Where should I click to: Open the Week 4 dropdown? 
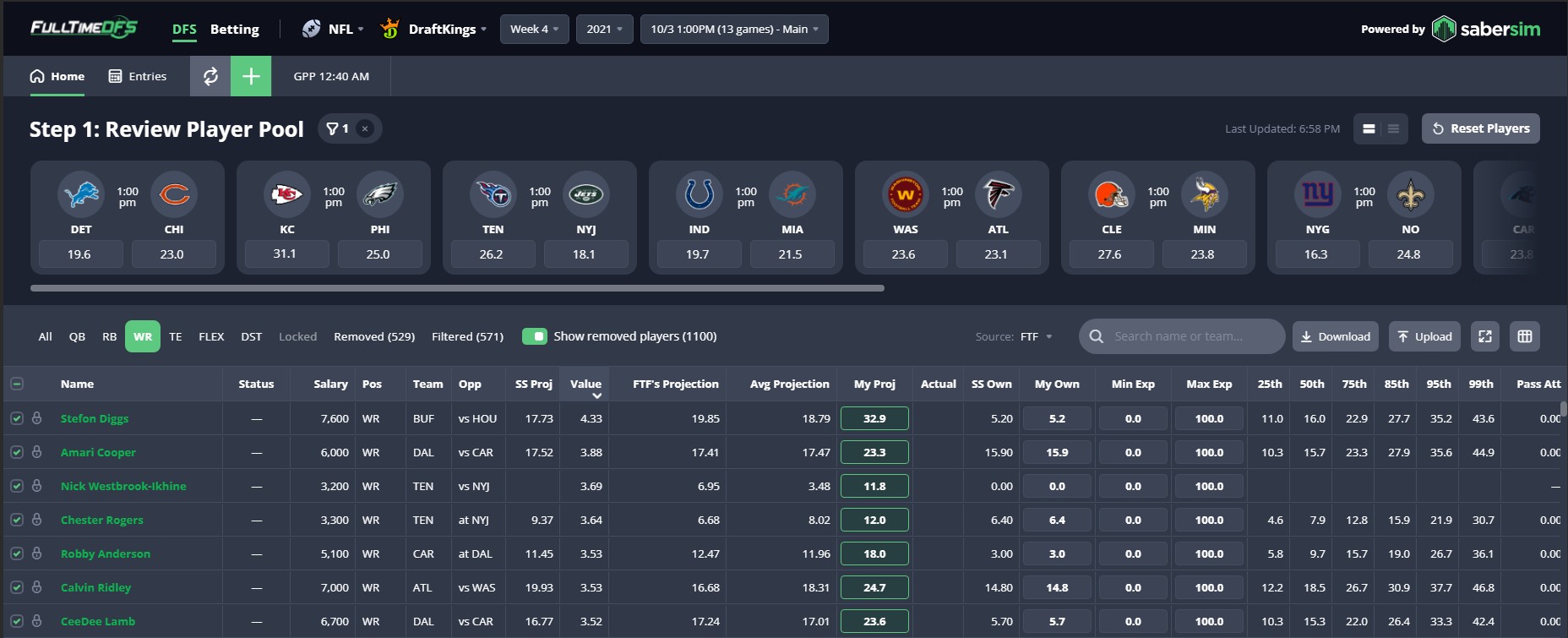pyautogui.click(x=535, y=29)
